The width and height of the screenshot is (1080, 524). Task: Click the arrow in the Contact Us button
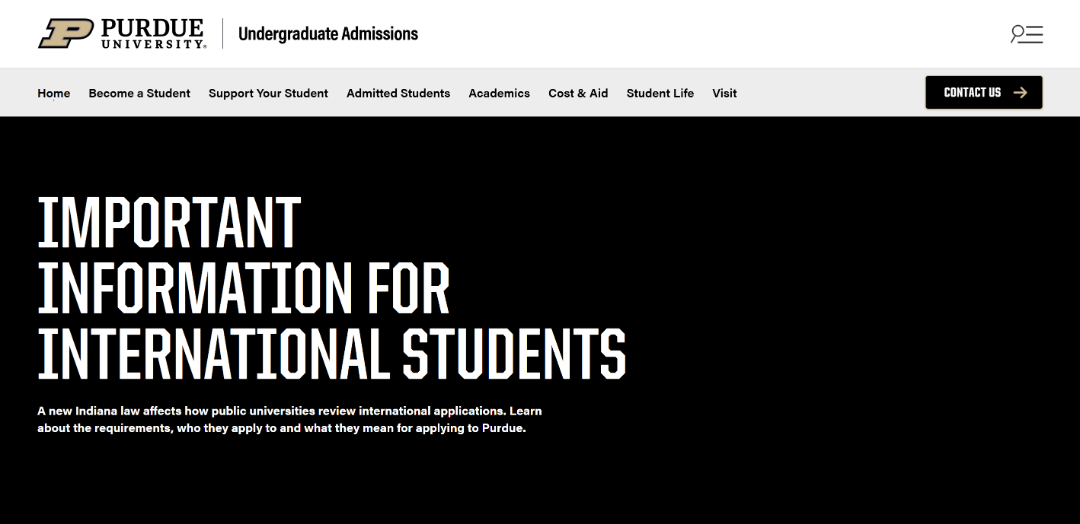[x=1020, y=92]
